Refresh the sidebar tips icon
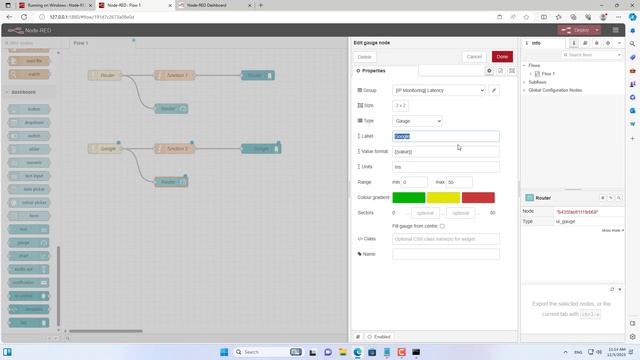 click(612, 289)
